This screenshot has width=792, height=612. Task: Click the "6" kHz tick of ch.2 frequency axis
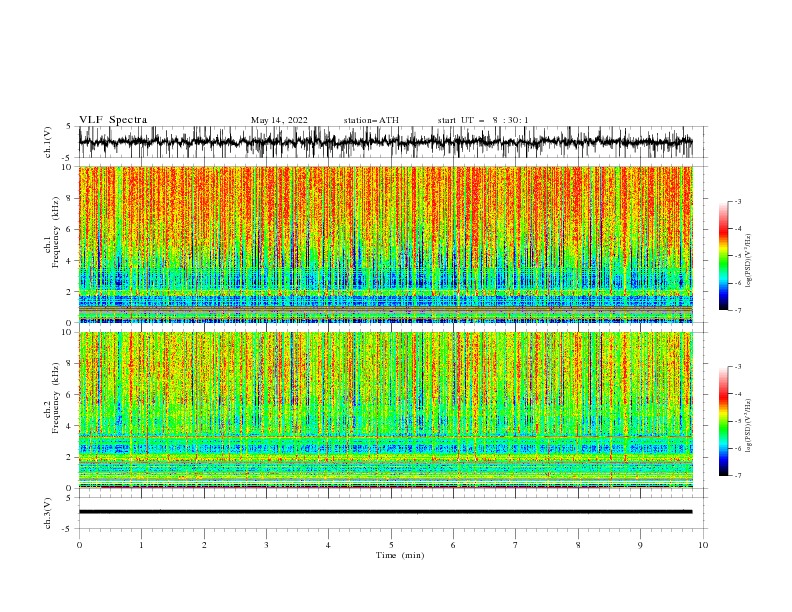point(69,395)
